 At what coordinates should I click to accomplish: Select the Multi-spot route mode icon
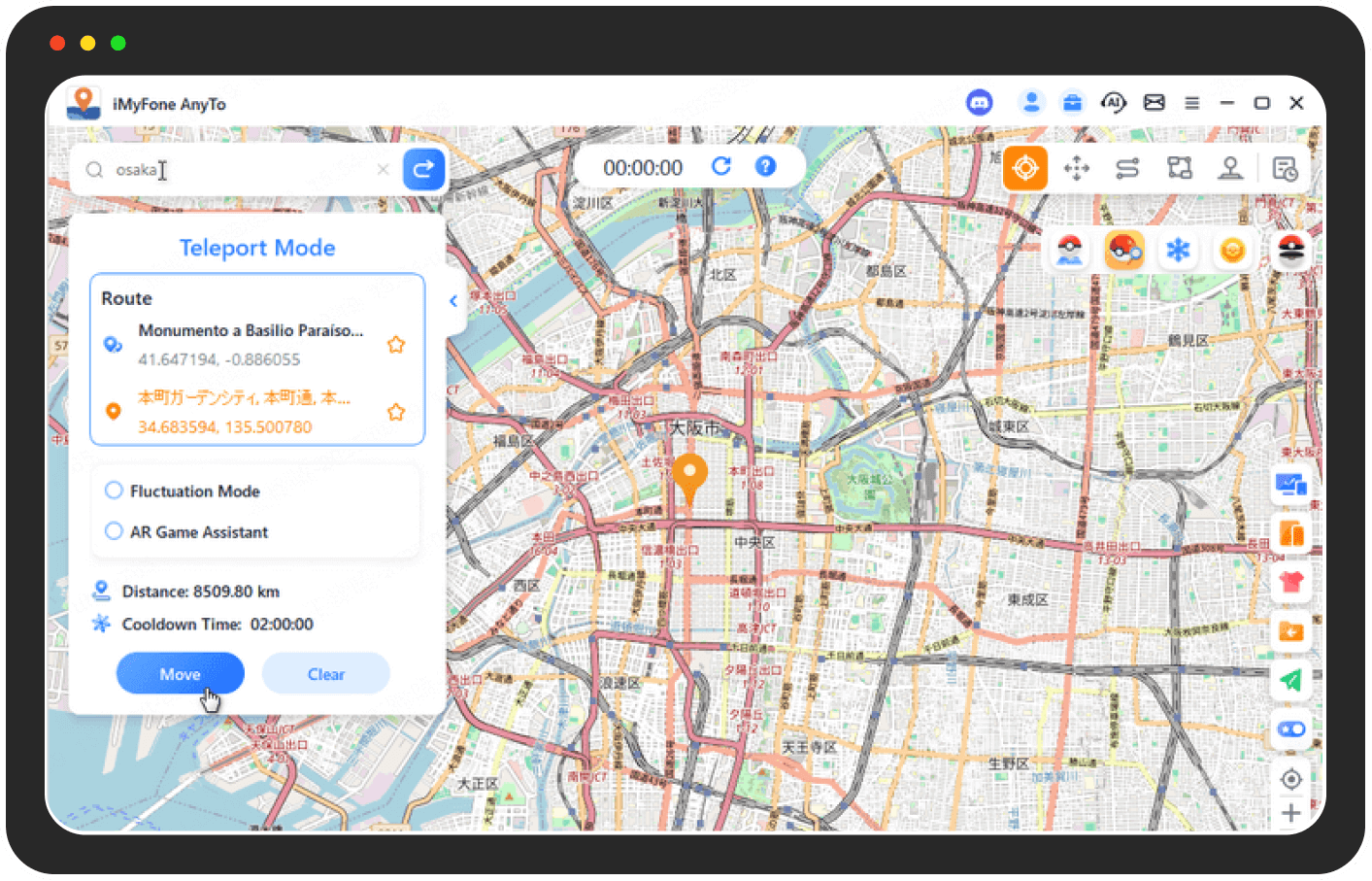[1179, 168]
